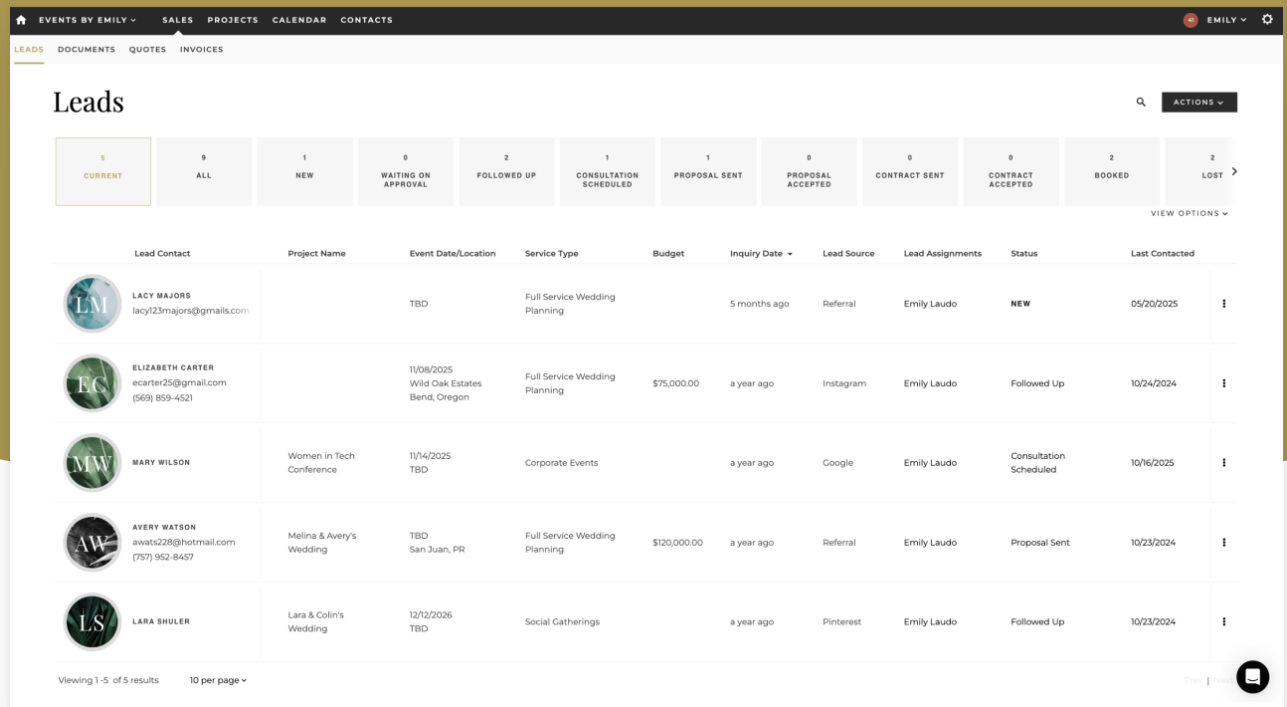Screen dimensions: 1287x707
Task: Filter by Proposal Sent
Action: pyautogui.click(x=708, y=172)
